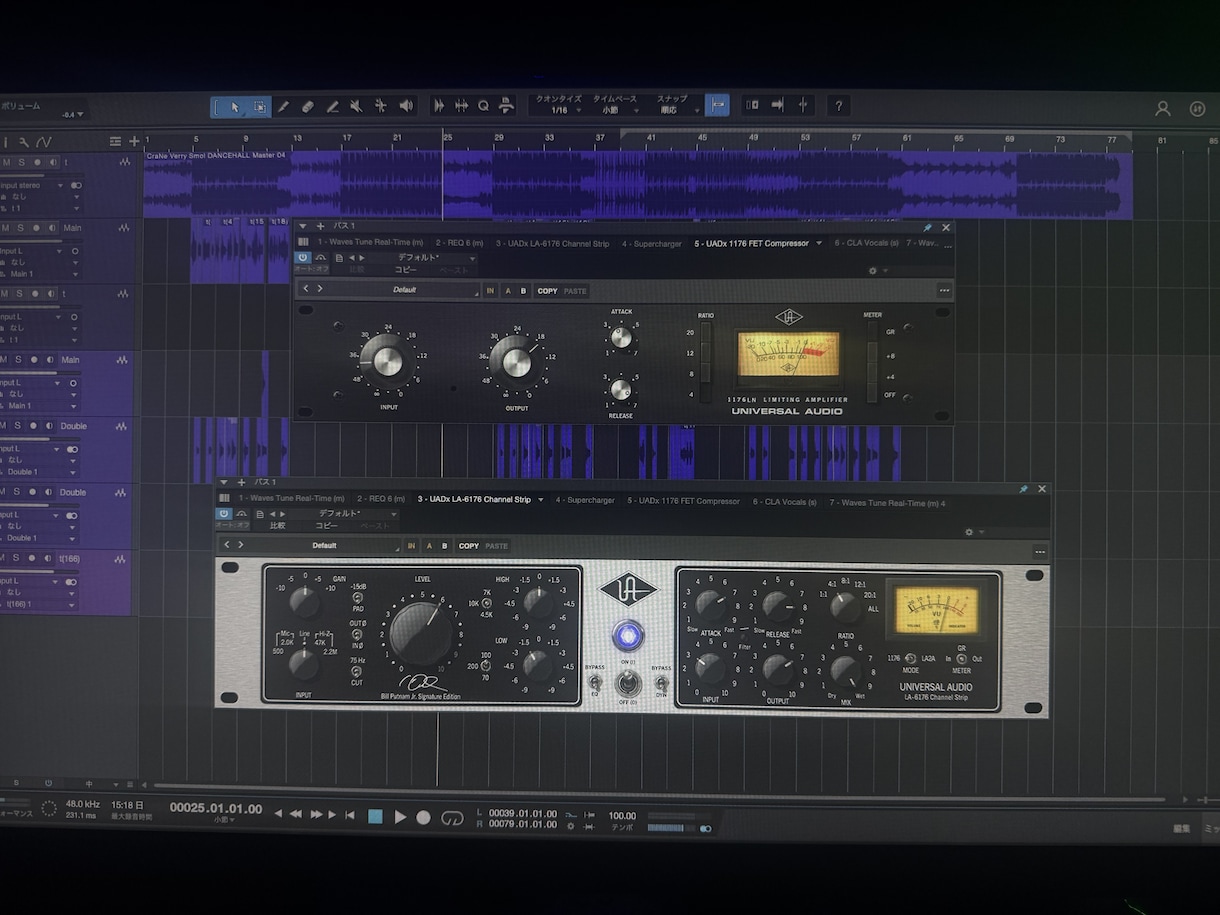Choose the Eraser tool
1220x915 pixels.
pos(308,106)
